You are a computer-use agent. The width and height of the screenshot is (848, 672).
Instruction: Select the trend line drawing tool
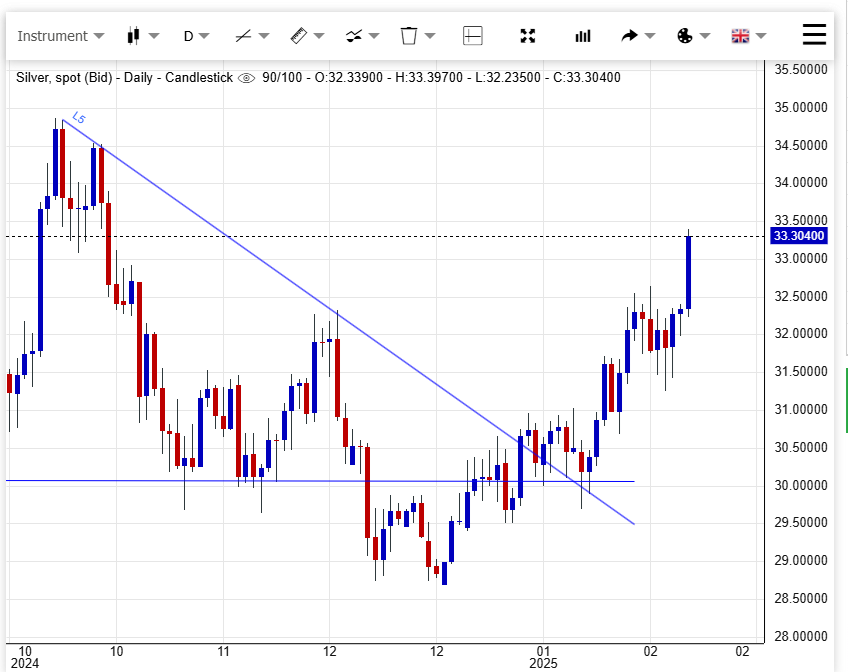tap(243, 36)
